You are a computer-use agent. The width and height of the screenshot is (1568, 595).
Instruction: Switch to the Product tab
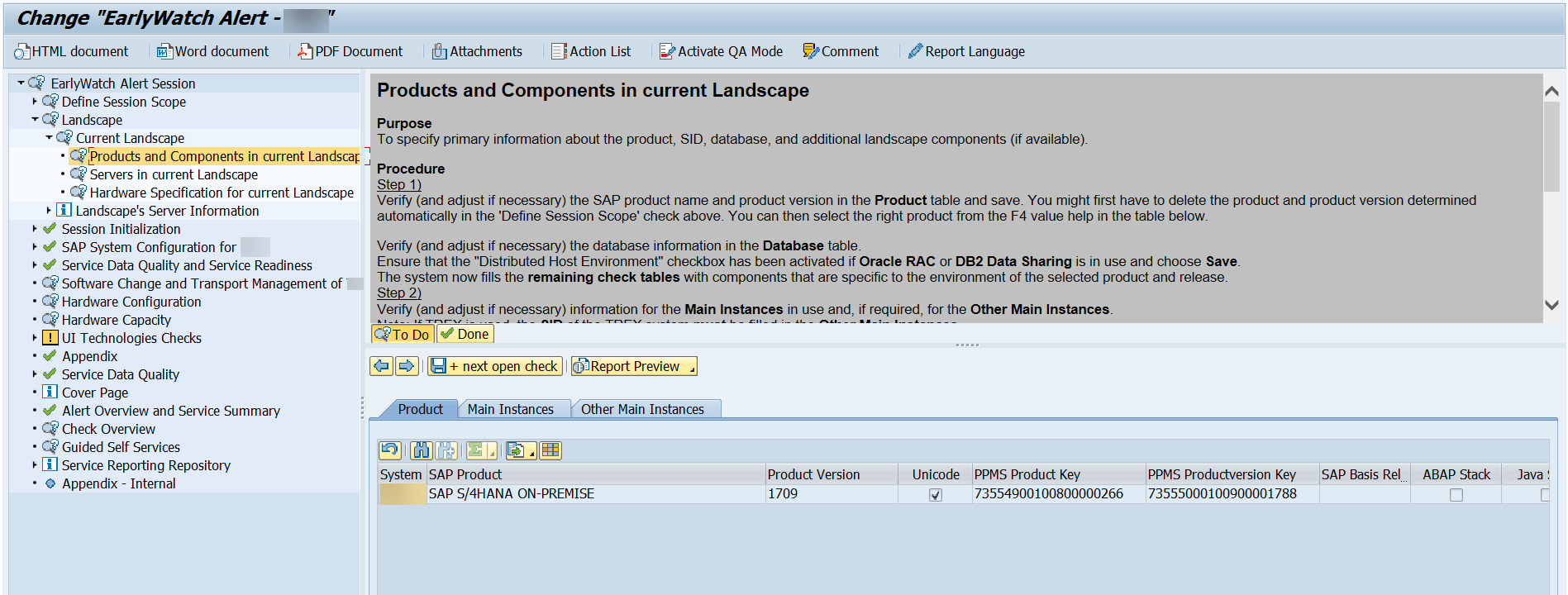(x=420, y=409)
